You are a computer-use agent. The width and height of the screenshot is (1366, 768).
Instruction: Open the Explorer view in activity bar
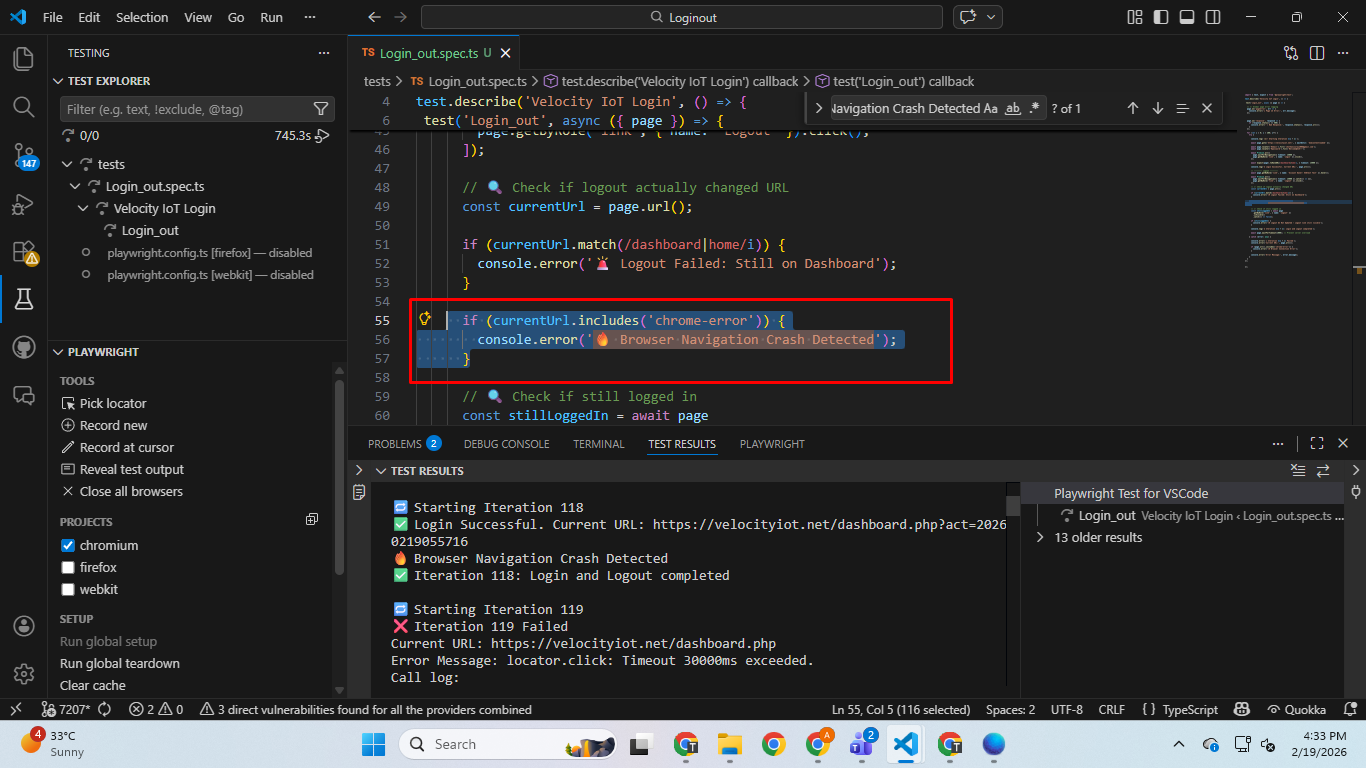(x=23, y=59)
